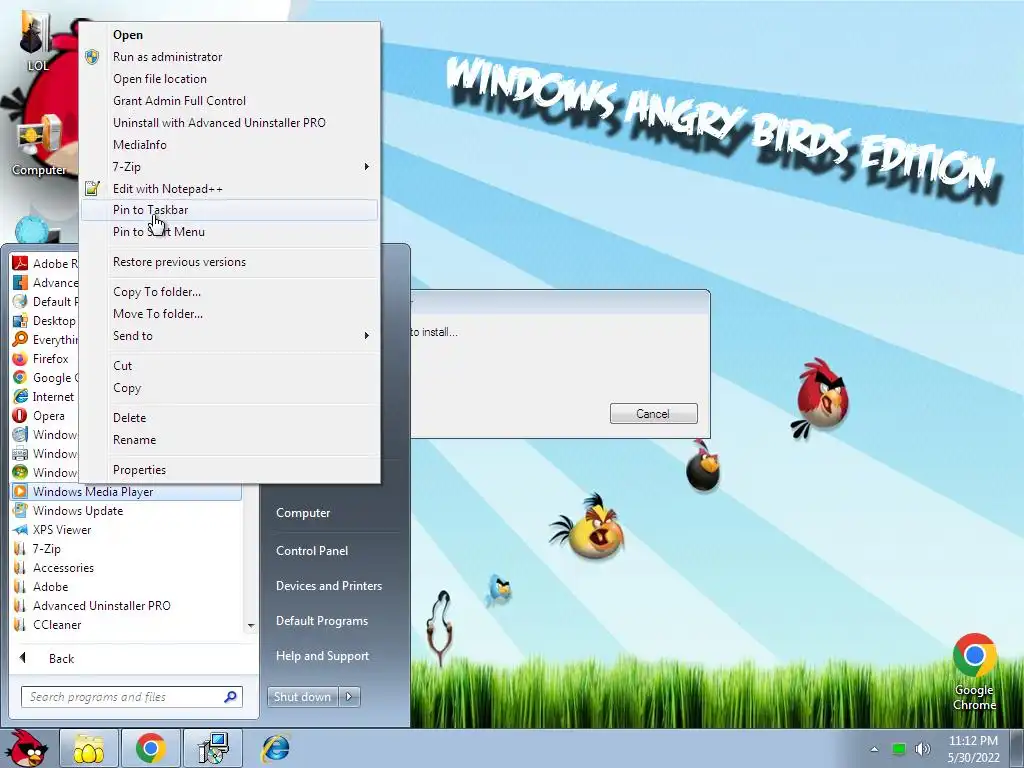
Task: Open Computer from Start menu
Action: [x=303, y=513]
